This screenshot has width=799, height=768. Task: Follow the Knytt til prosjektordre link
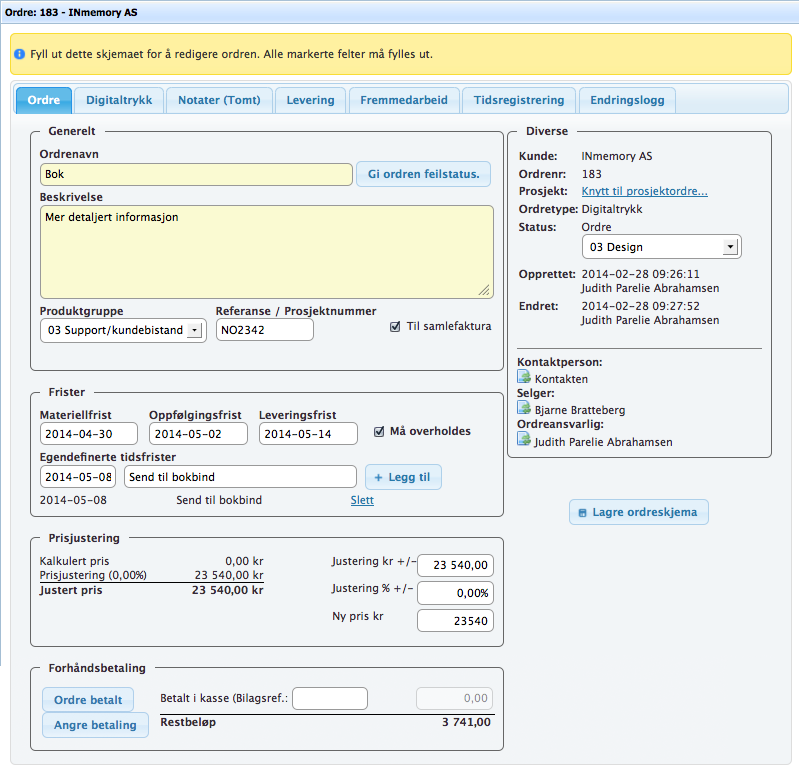(644, 191)
